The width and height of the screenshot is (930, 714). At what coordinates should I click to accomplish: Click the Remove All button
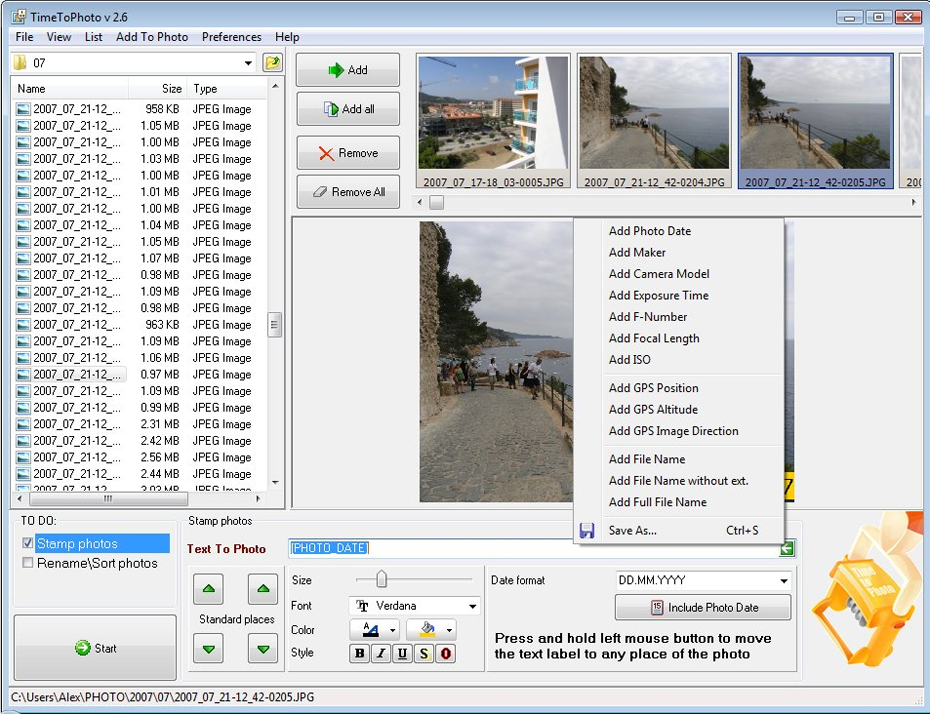(348, 192)
